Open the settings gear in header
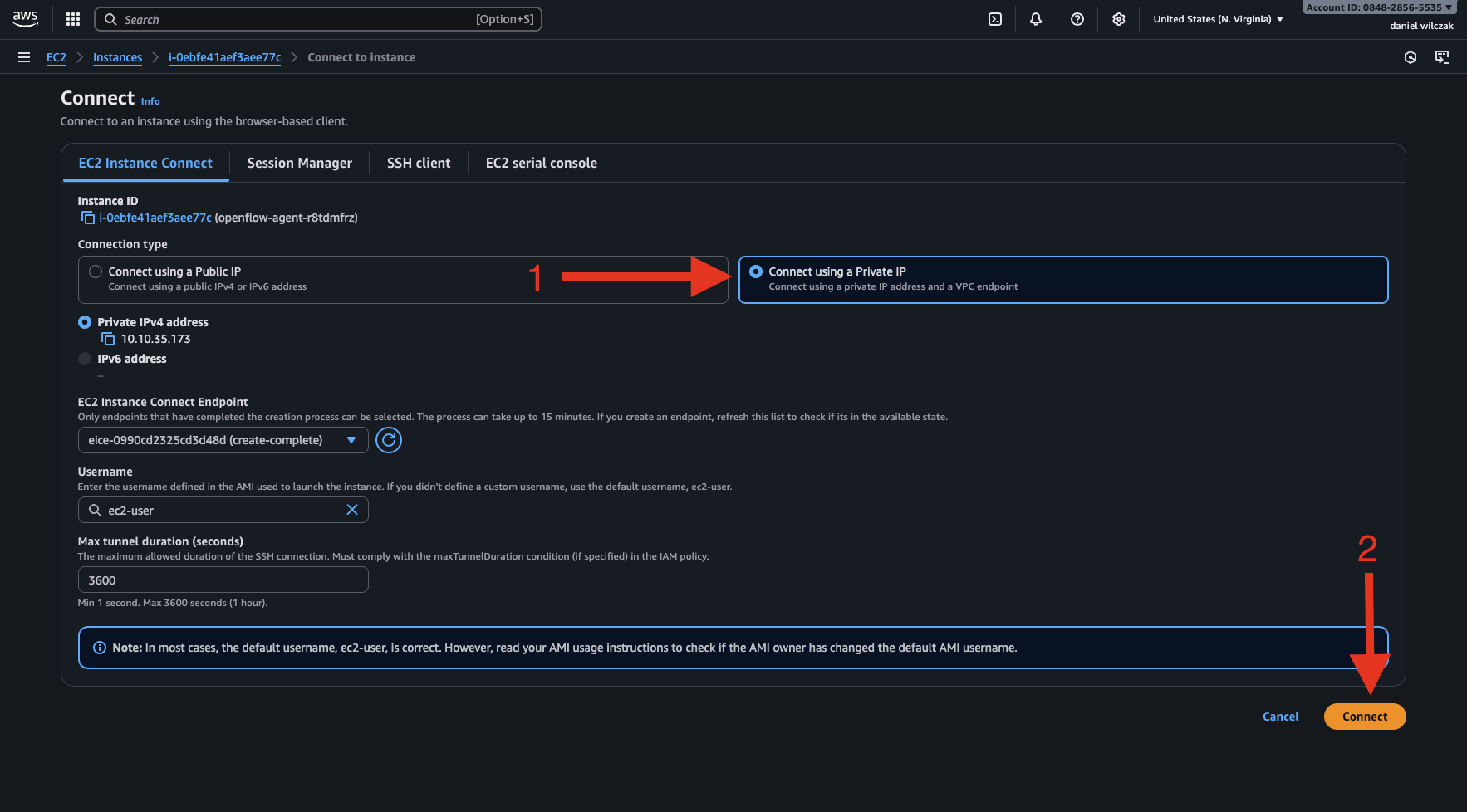The width and height of the screenshot is (1467, 812). 1118,19
